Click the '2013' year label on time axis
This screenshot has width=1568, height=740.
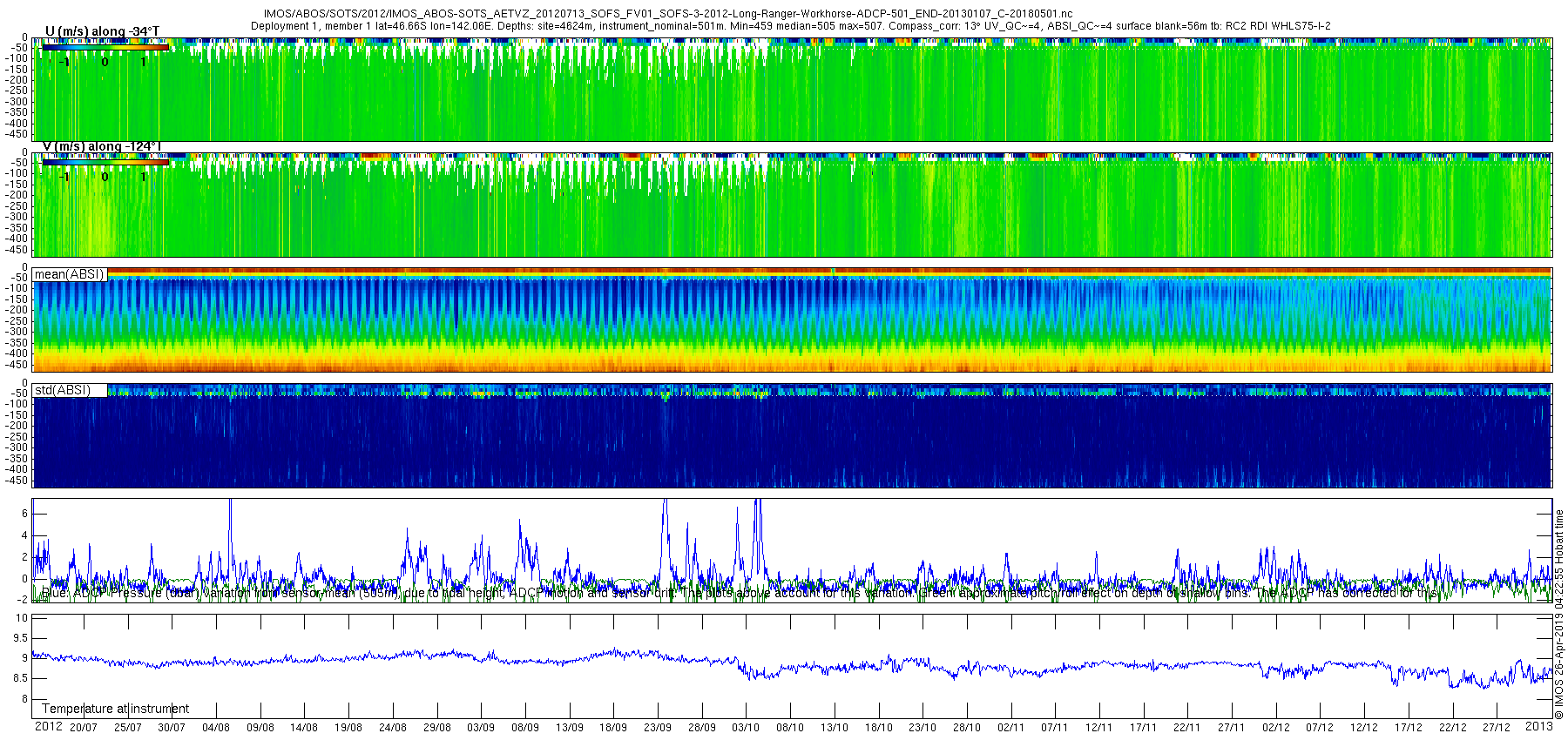[x=1538, y=726]
